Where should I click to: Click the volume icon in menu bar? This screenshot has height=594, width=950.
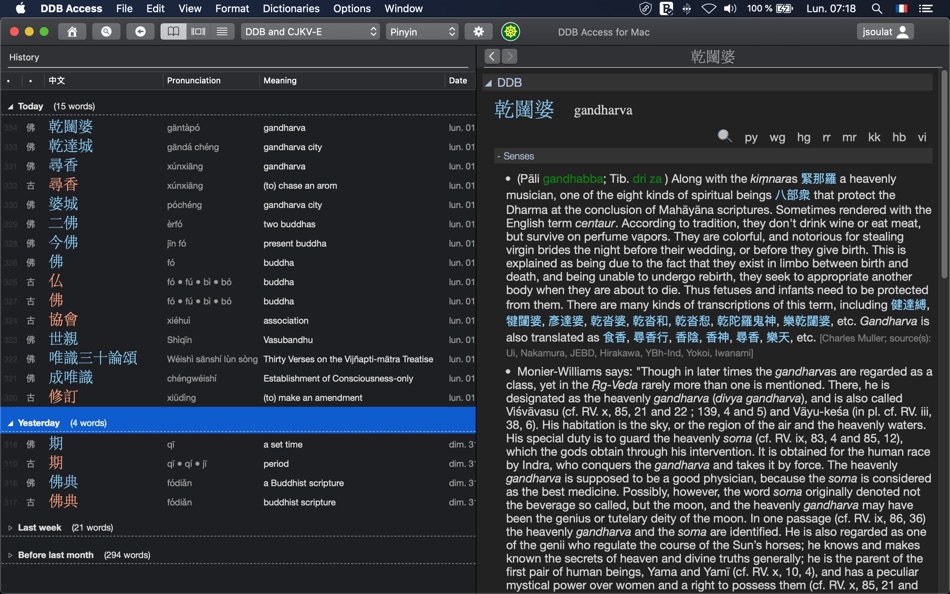(x=730, y=8)
